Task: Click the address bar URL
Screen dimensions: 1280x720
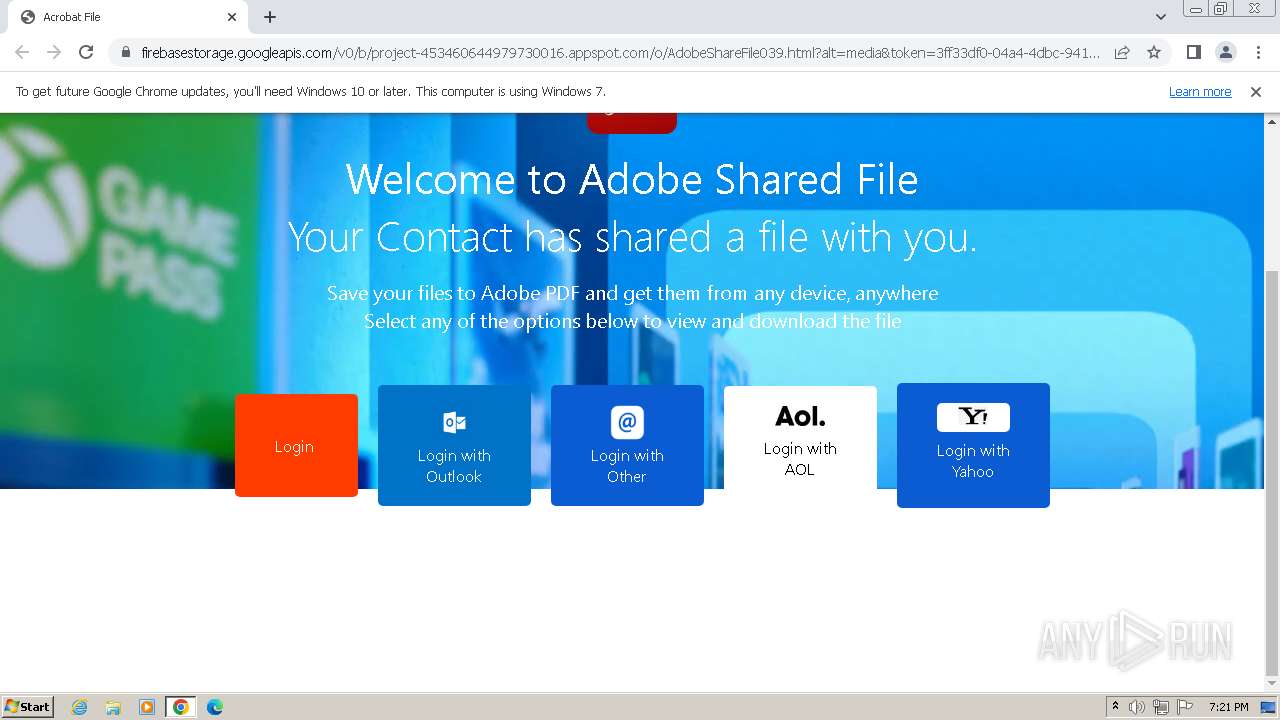Action: coord(620,52)
